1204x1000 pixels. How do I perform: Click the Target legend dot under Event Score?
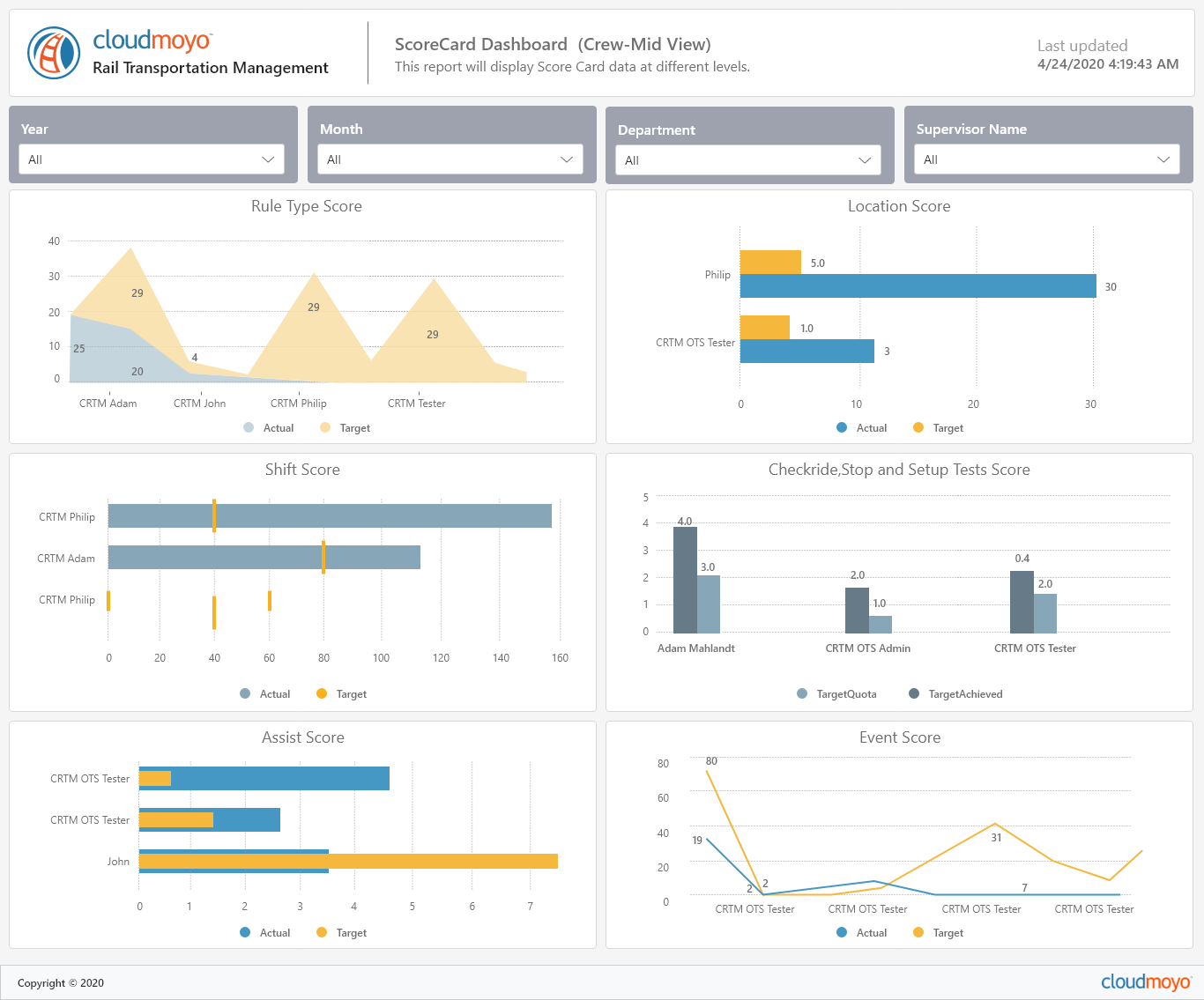(x=918, y=932)
